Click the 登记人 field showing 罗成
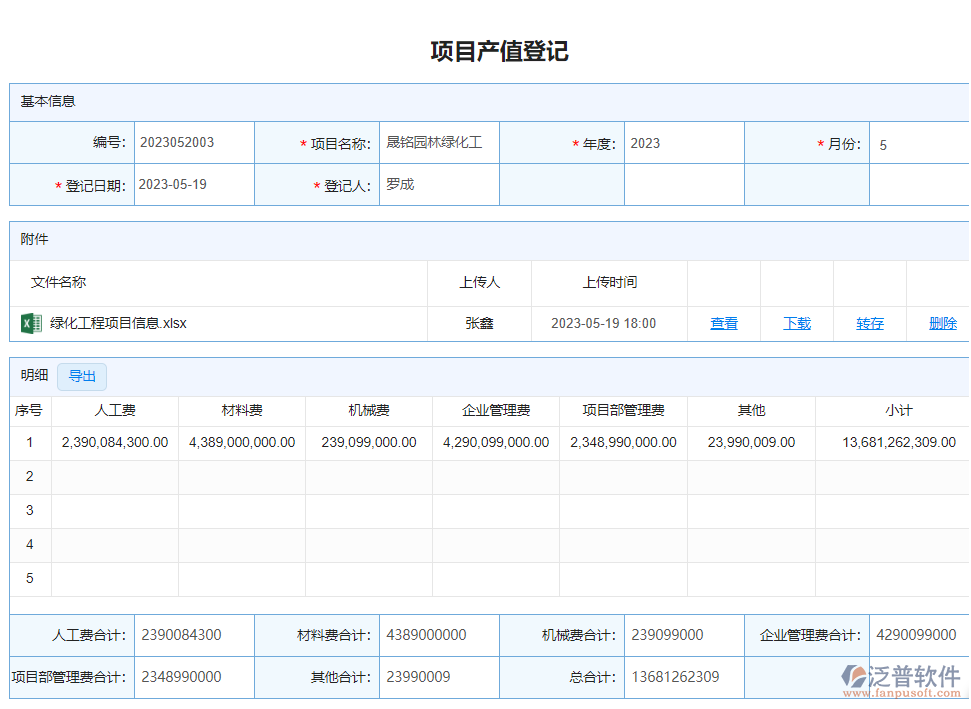Image resolution: width=971 pixels, height=709 pixels. pyautogui.click(x=438, y=185)
